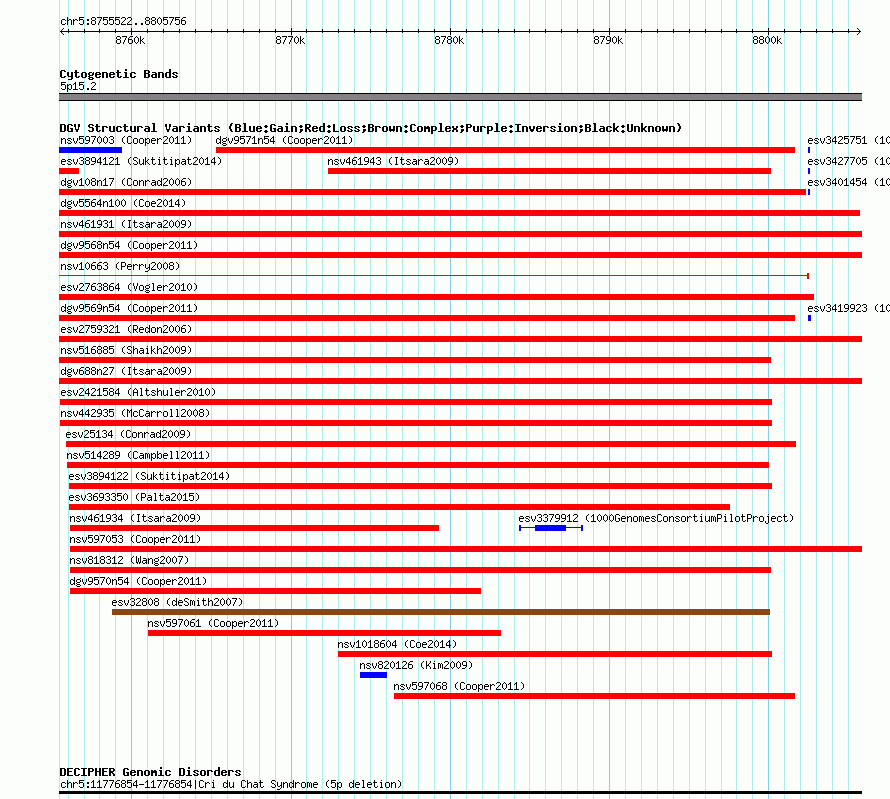The width and height of the screenshot is (890, 799).
Task: Select the esv3401454 variant label
Action: click(848, 182)
